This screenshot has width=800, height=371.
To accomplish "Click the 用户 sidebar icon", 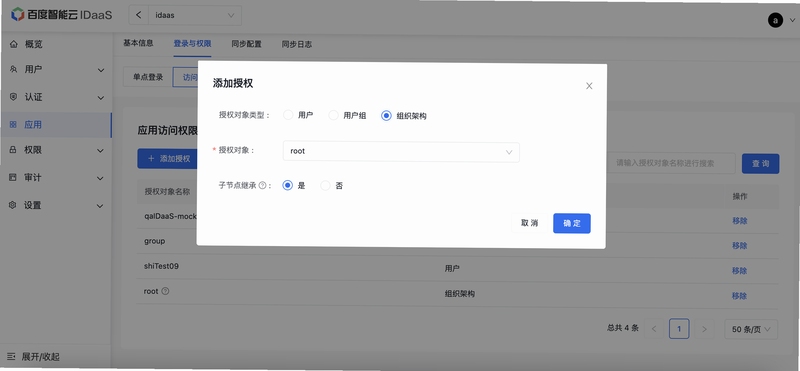I will pyautogui.click(x=14, y=69).
